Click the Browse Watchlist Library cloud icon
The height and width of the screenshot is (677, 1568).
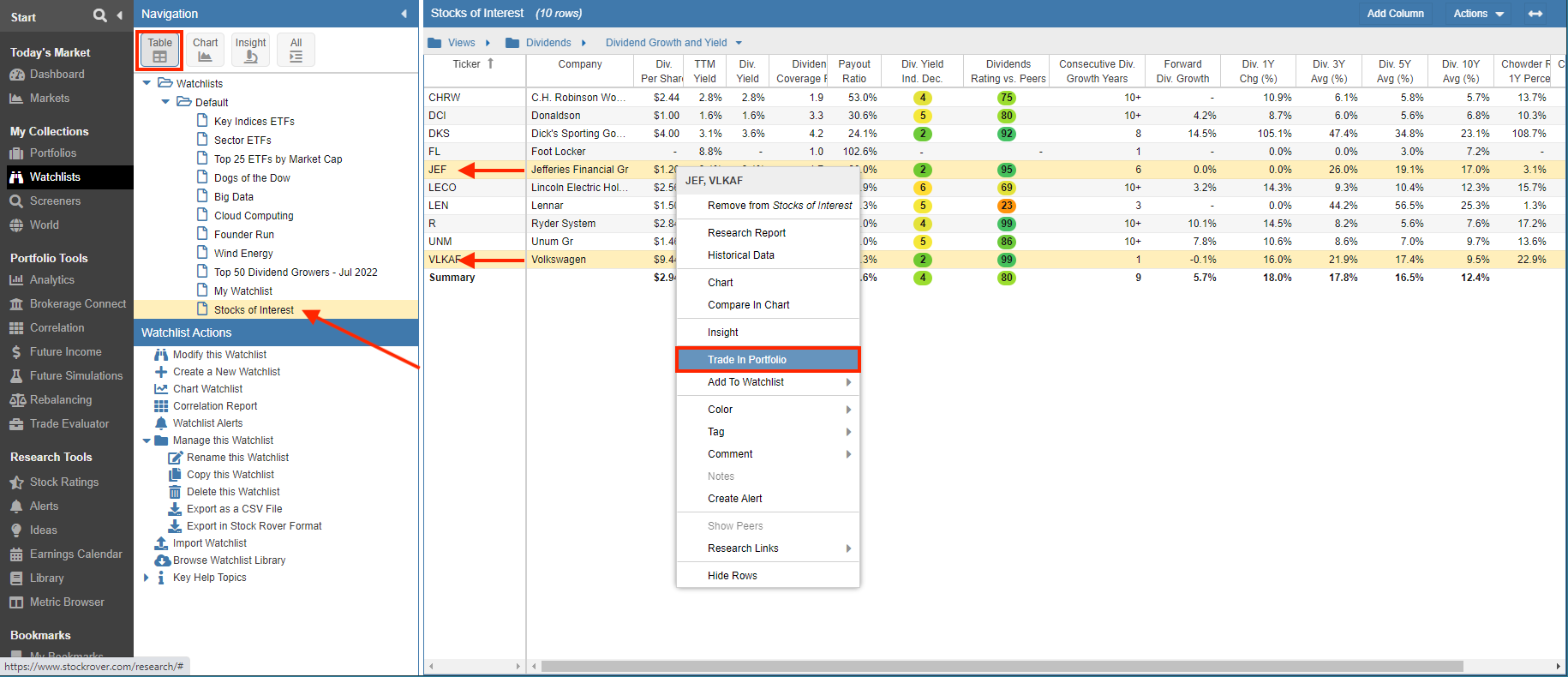pos(162,560)
